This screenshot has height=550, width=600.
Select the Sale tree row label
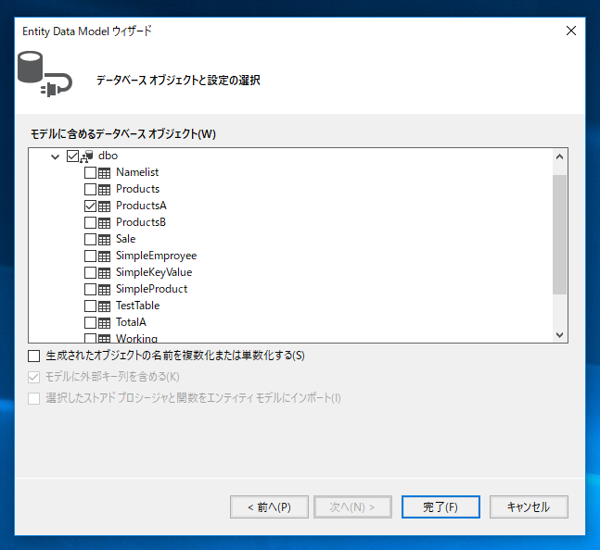tap(126, 239)
